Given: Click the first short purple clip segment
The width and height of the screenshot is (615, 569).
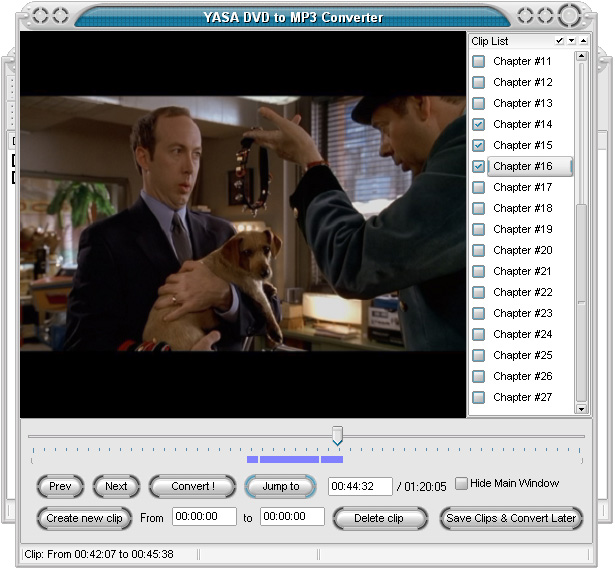Looking at the screenshot, I should pos(252,459).
